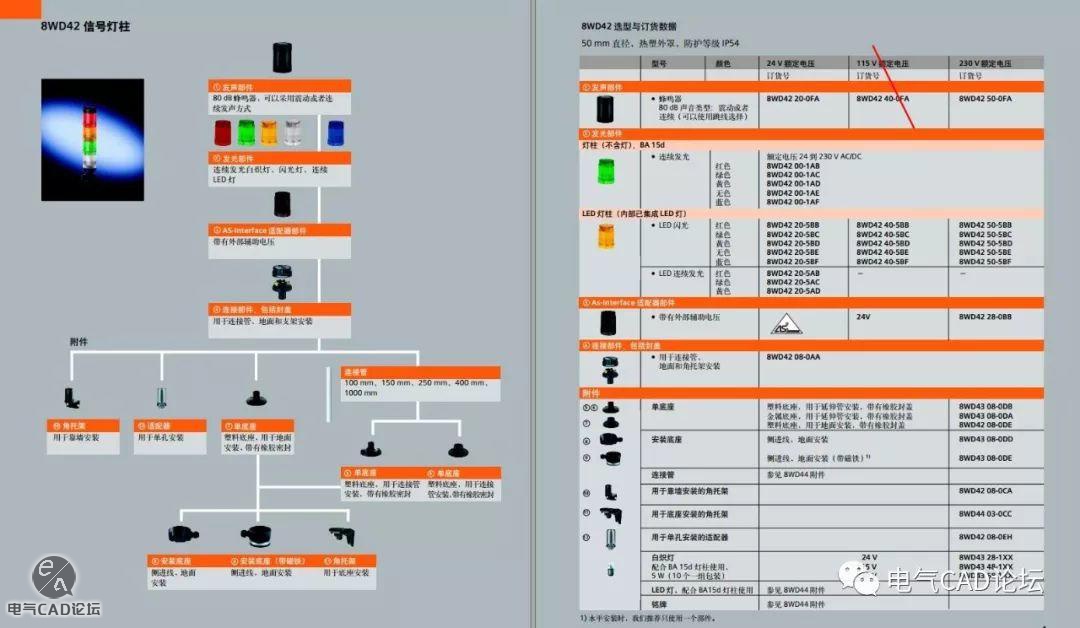Select order number 8WD42 00-1AF
The width and height of the screenshot is (1080, 628).
793,202
